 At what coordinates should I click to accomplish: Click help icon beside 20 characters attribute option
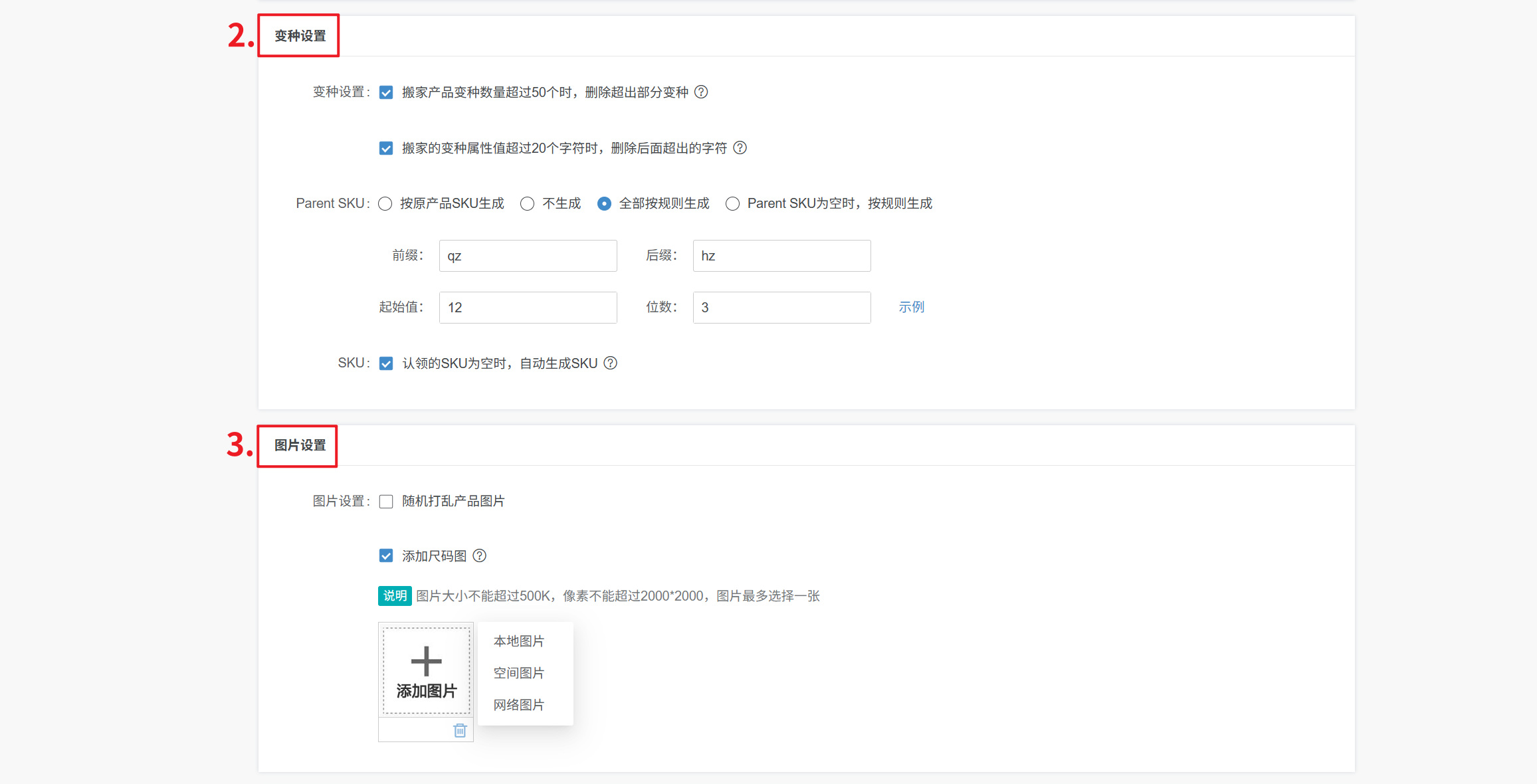pyautogui.click(x=740, y=148)
